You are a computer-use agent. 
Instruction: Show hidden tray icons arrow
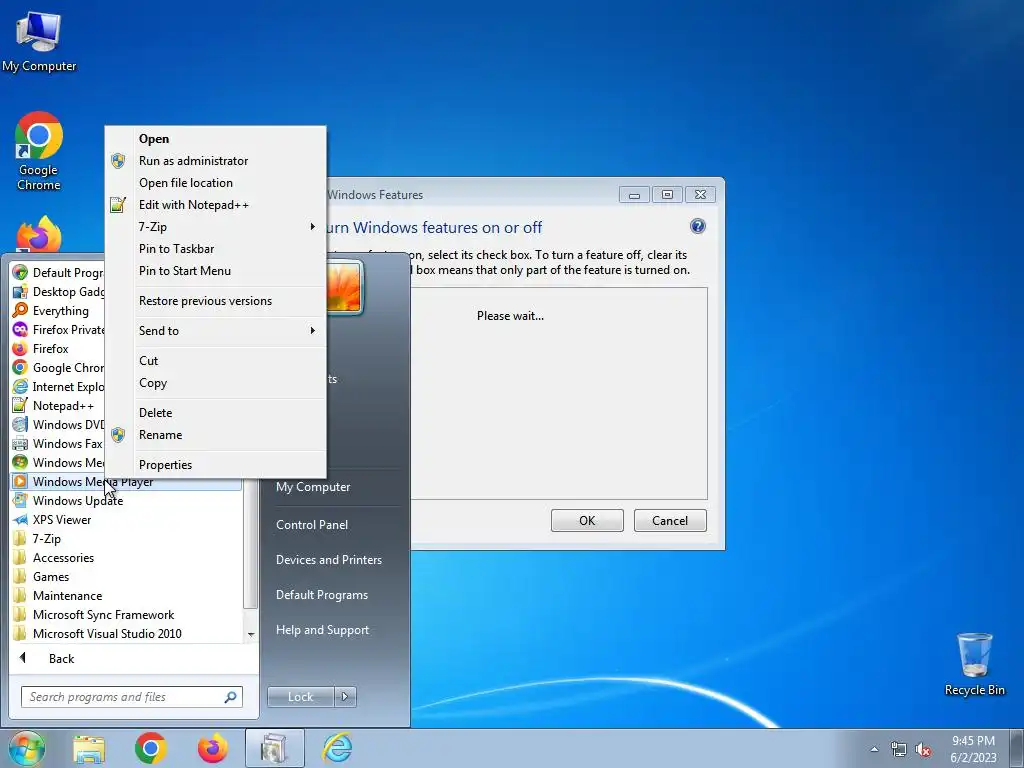click(874, 750)
